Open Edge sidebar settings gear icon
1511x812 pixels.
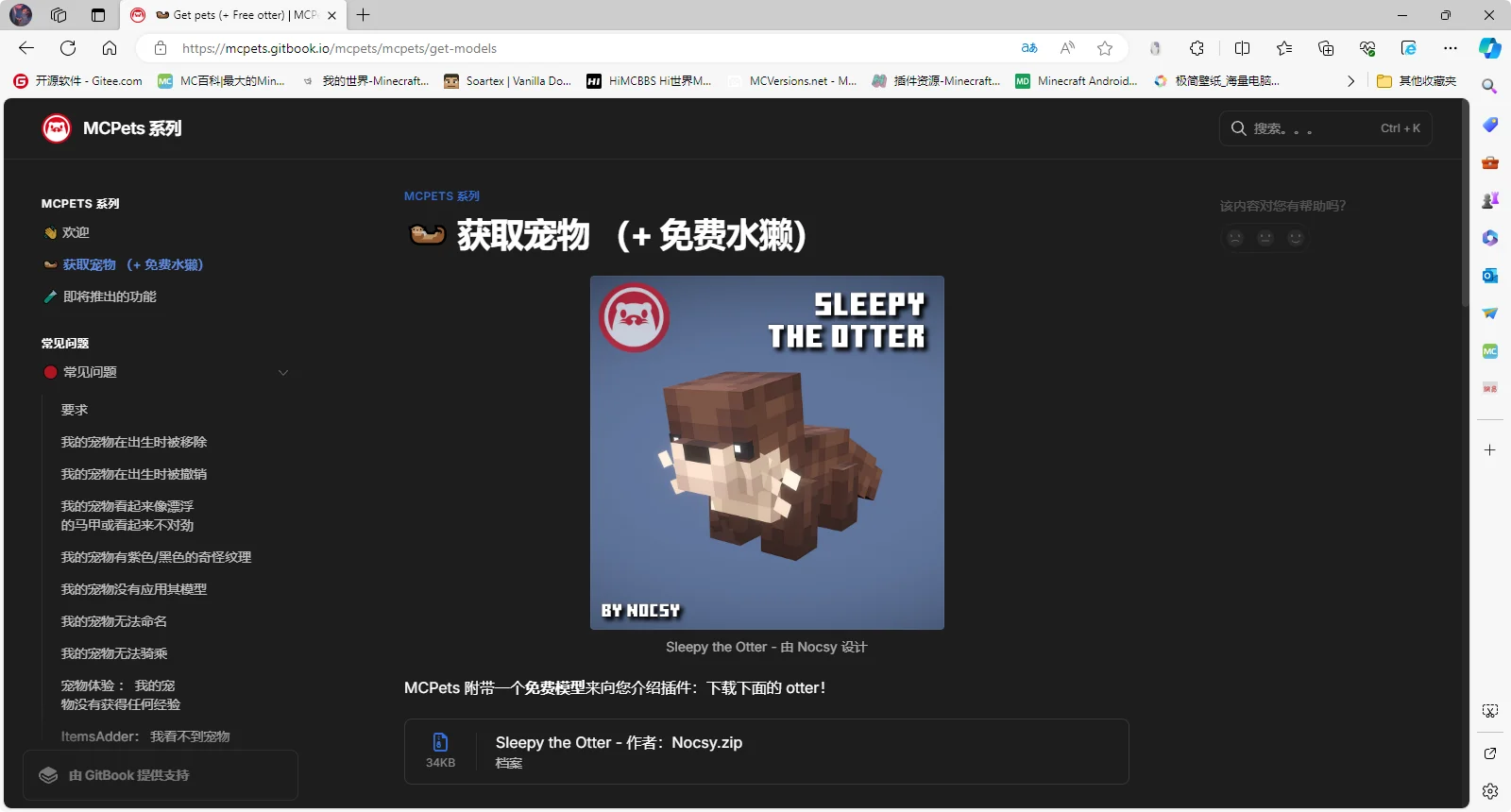point(1490,791)
